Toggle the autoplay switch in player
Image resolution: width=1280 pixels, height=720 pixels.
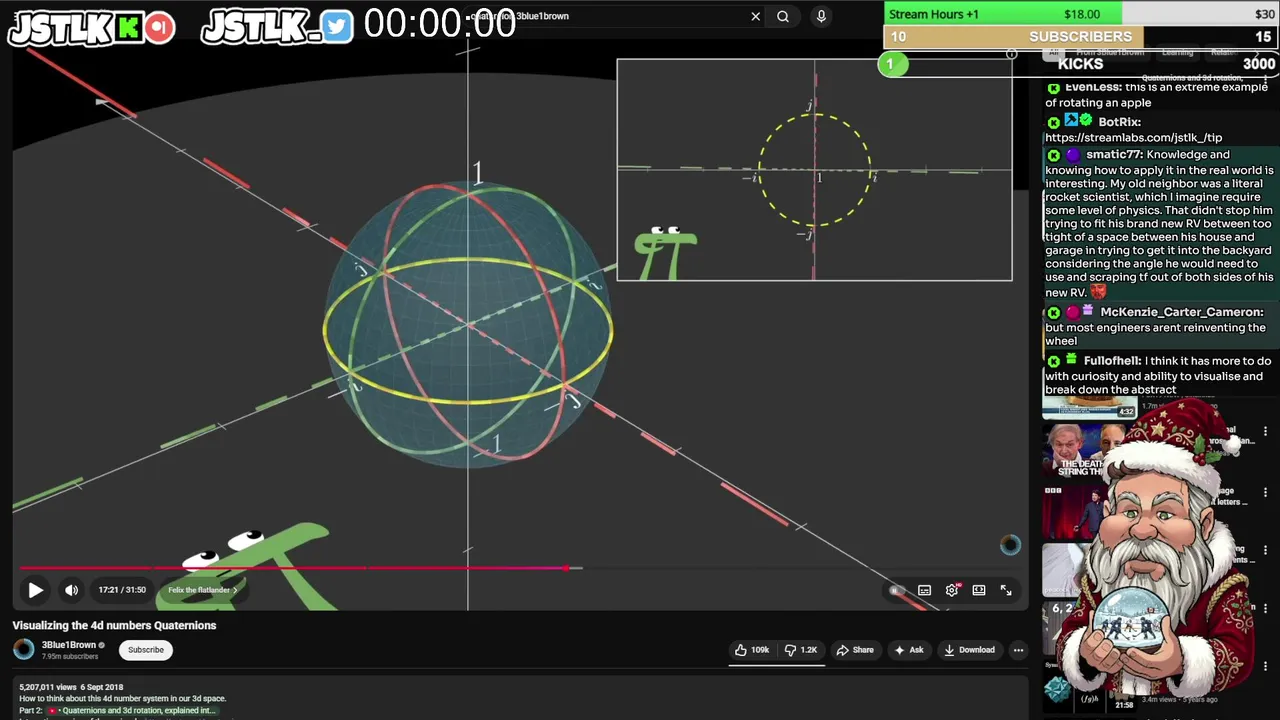point(897,590)
